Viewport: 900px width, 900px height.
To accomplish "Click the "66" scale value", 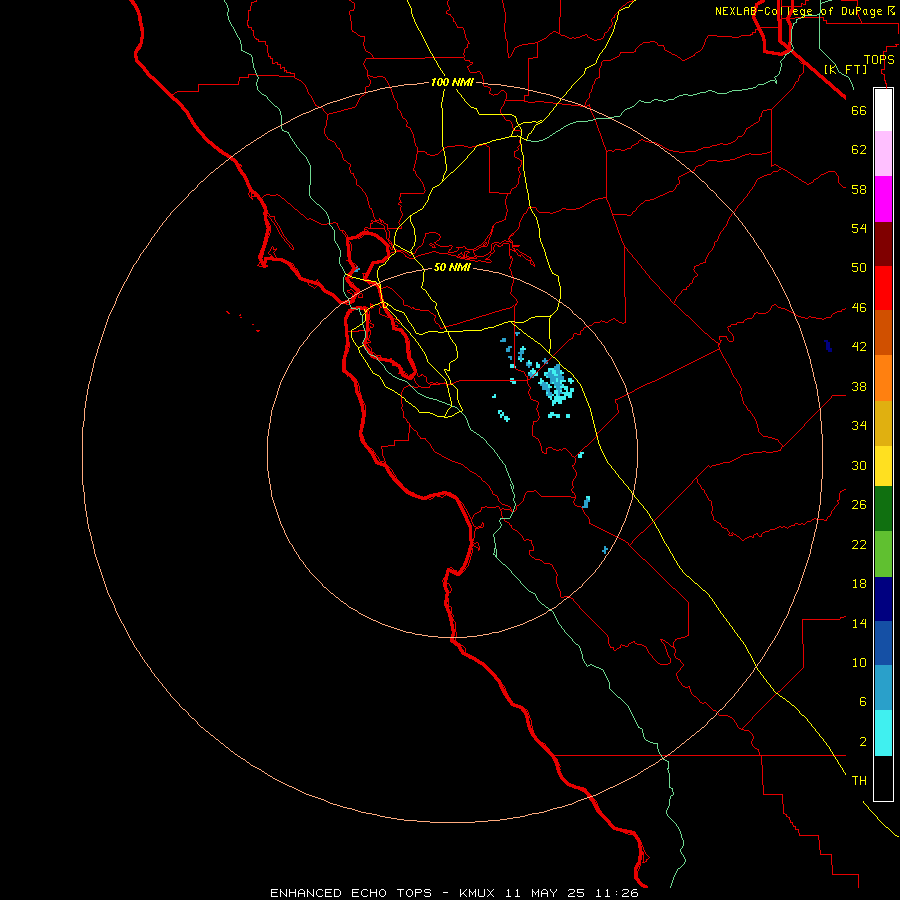I will (859, 110).
